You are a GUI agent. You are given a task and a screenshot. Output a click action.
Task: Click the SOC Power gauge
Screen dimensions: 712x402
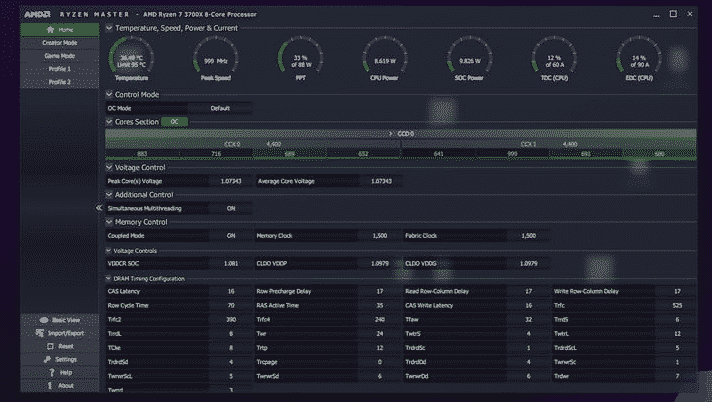(x=470, y=60)
